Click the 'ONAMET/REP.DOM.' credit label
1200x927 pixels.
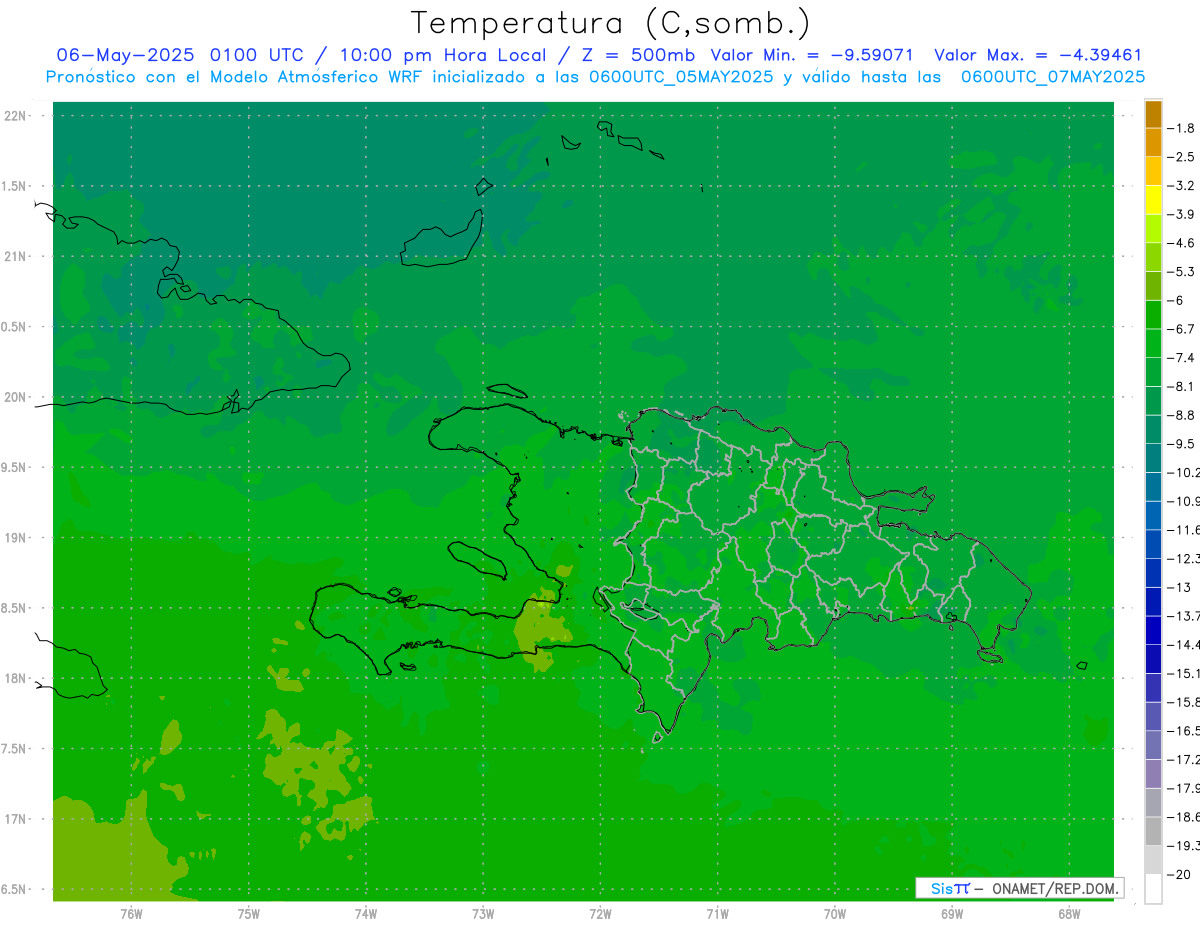coord(1055,888)
